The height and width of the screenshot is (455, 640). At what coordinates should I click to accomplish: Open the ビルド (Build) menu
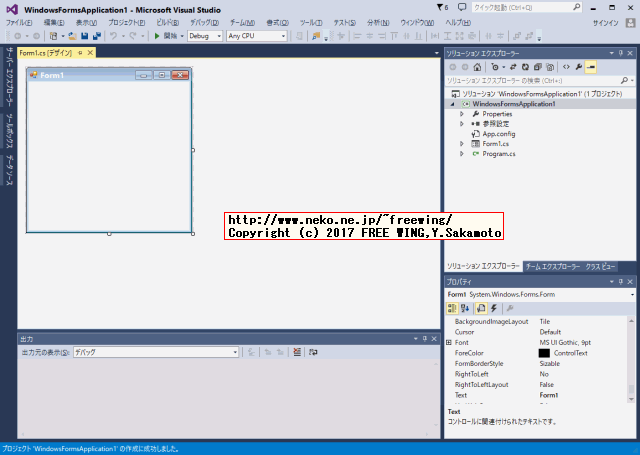(x=168, y=22)
